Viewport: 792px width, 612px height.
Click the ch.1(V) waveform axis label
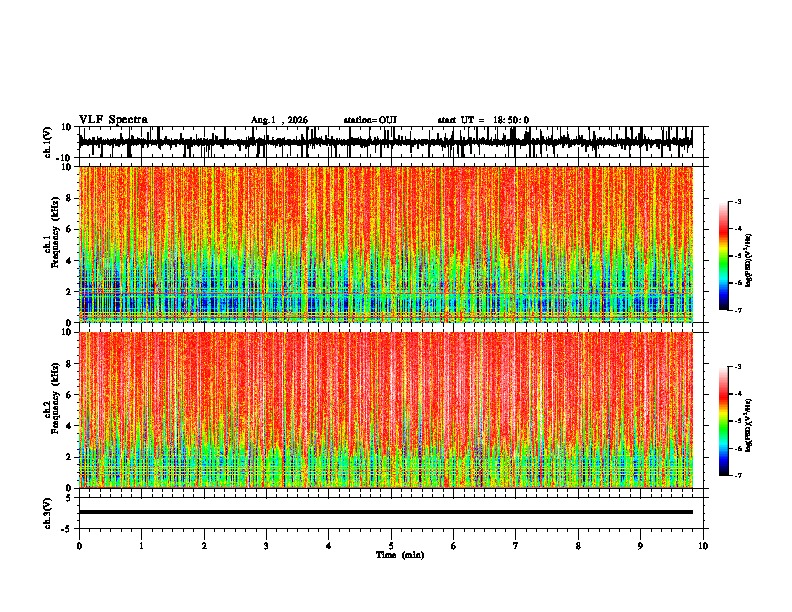[x=48, y=142]
